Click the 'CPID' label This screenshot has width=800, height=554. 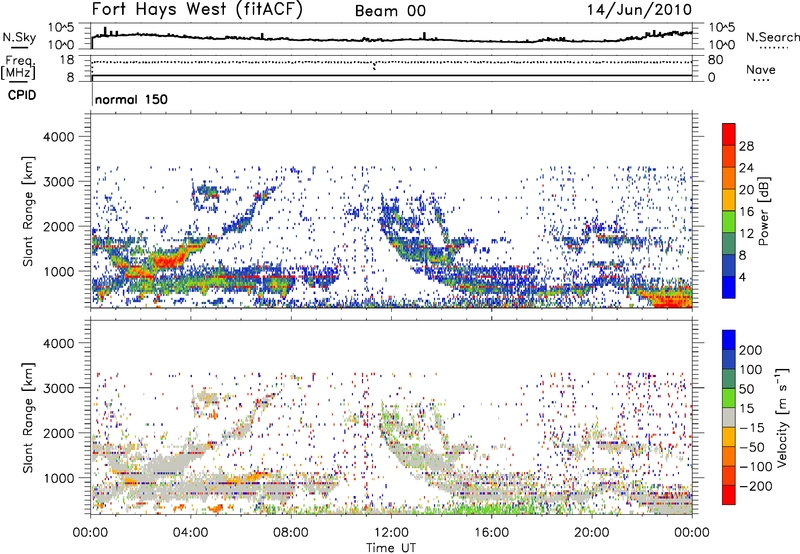pyautogui.click(x=22, y=95)
